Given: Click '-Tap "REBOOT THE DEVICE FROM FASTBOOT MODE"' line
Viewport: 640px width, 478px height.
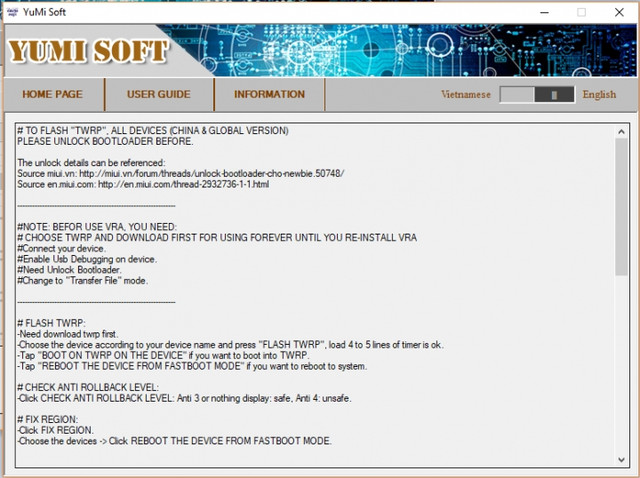Looking at the screenshot, I should point(192,366).
